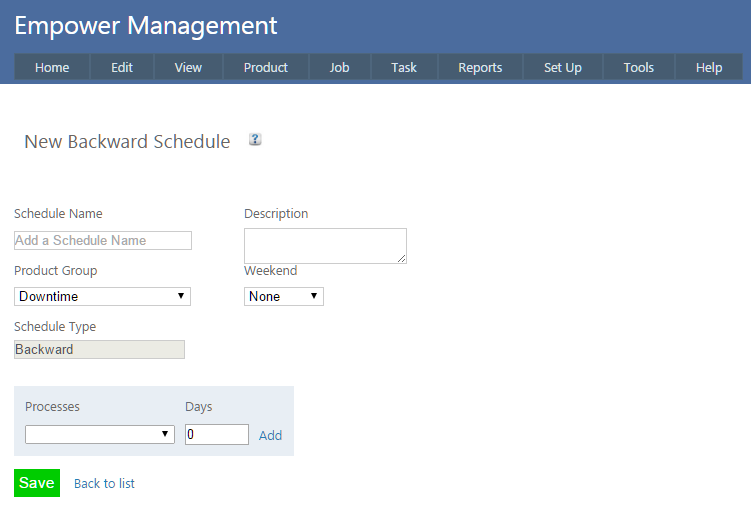The image size is (751, 512).
Task: Expand the Weekend dropdown
Action: click(284, 296)
